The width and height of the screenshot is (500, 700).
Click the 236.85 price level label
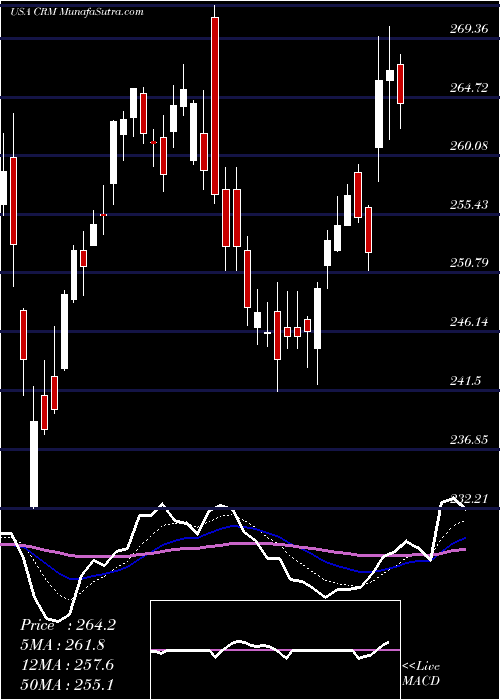coord(468,440)
